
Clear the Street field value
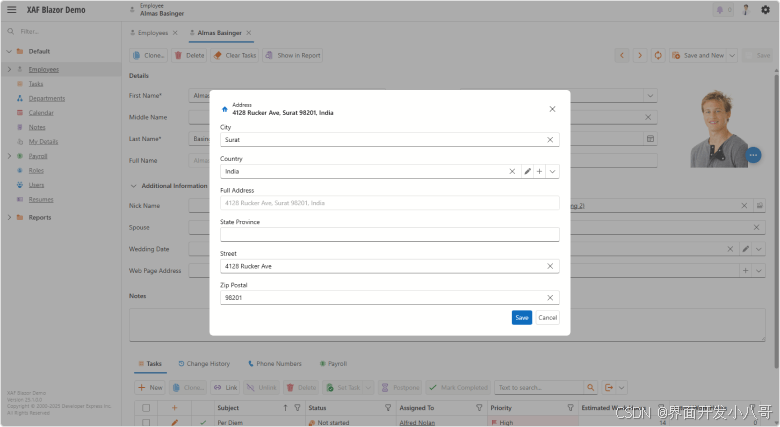click(x=550, y=266)
